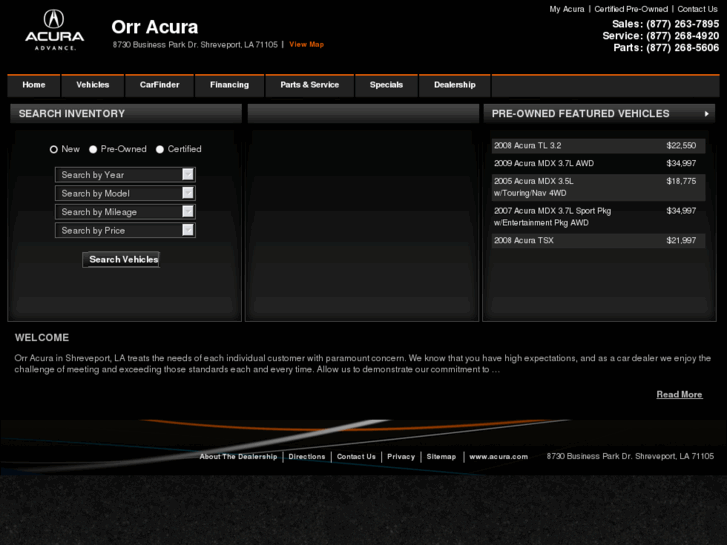Select the New radio button
Screen dimensions: 727x545
(54, 149)
